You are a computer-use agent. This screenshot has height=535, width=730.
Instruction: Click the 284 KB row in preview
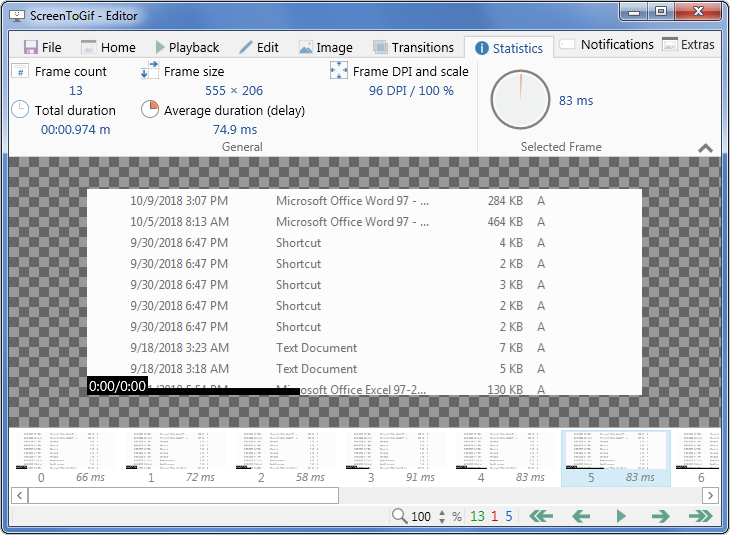pos(364,201)
